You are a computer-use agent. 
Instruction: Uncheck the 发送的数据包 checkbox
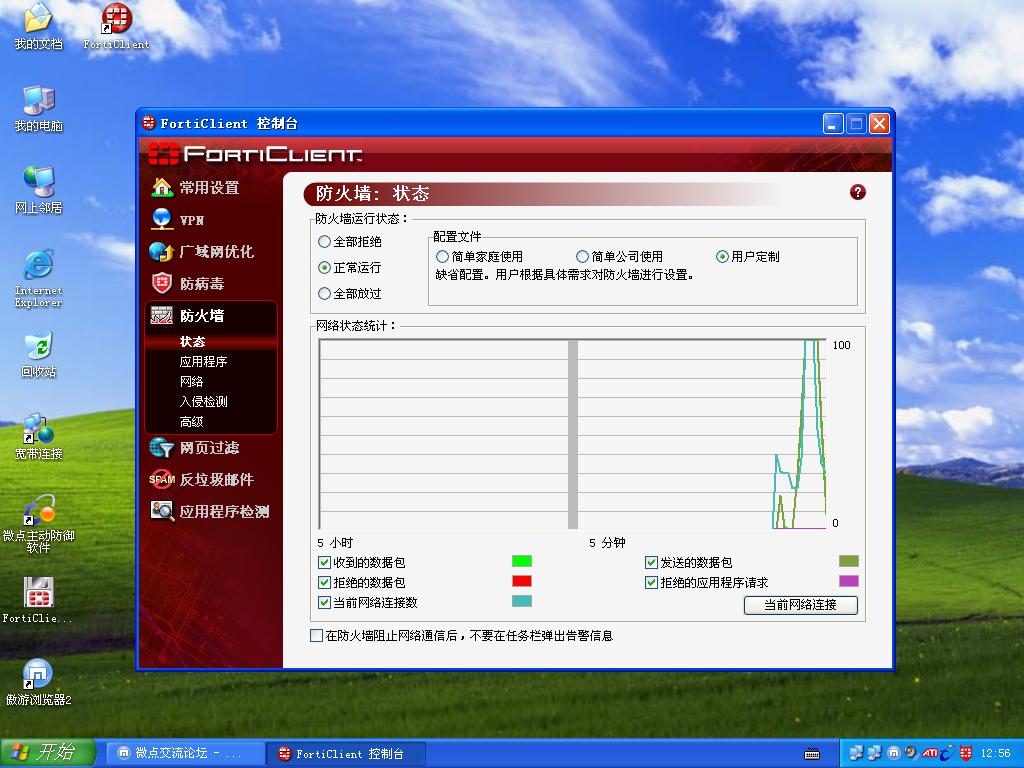tap(651, 562)
